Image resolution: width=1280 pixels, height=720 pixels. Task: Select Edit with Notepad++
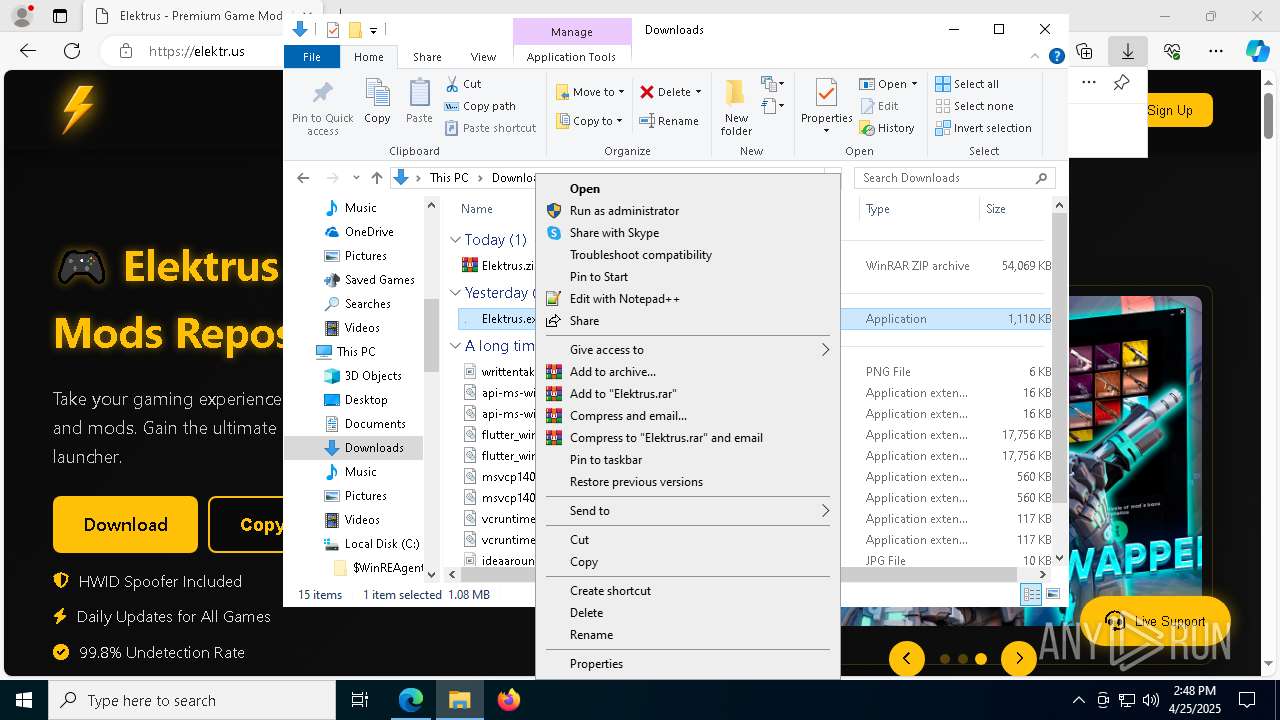(688, 299)
